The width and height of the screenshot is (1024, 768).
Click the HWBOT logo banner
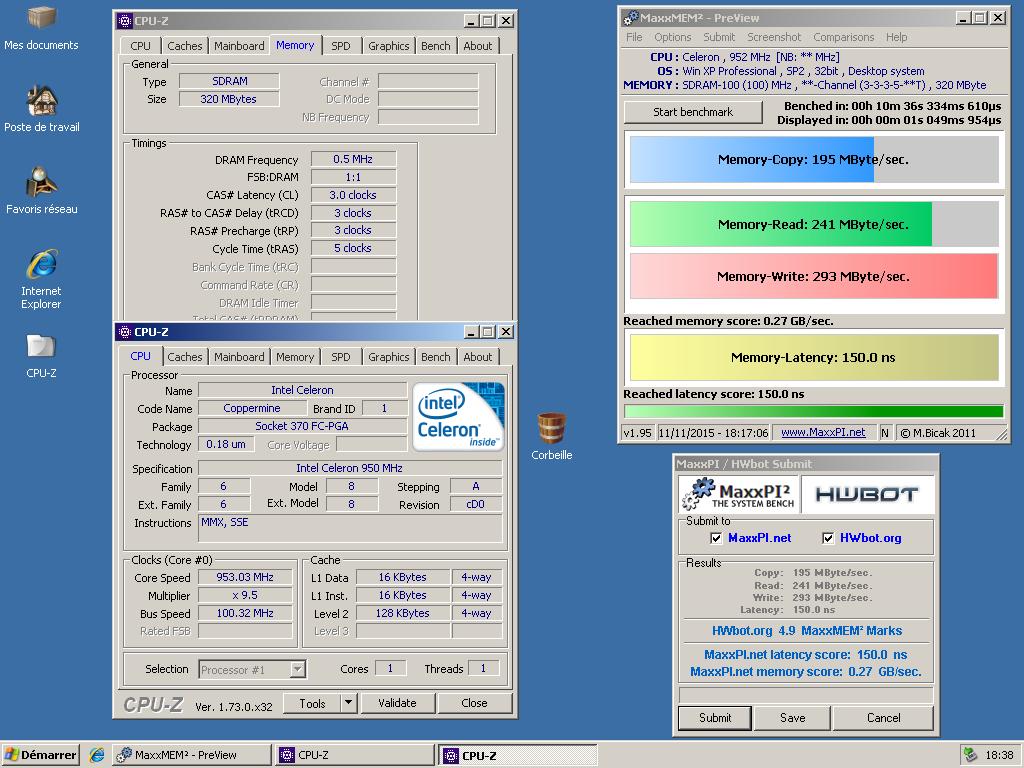[867, 494]
